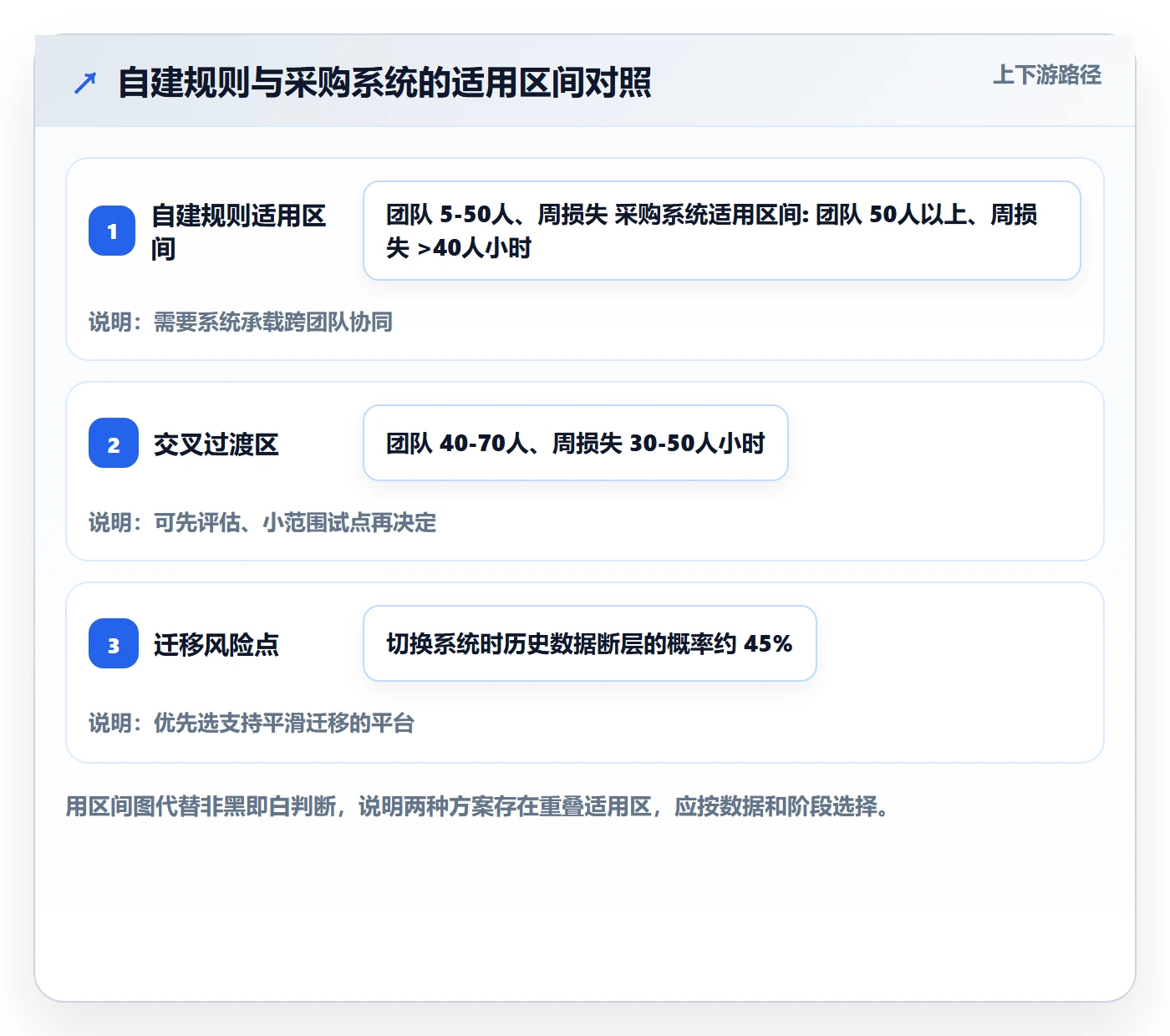This screenshot has width=1170, height=1036.
Task: Click the note 说明：可先评估、小范围试点再决定
Action: [262, 522]
